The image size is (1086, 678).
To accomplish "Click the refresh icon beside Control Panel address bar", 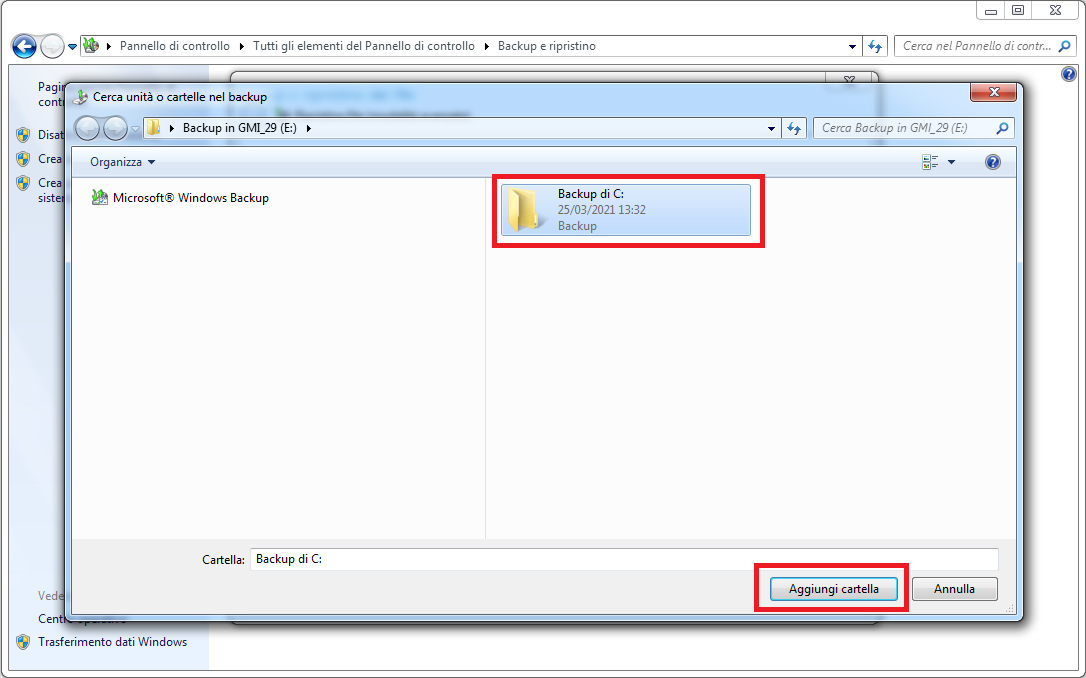I will tap(875, 46).
